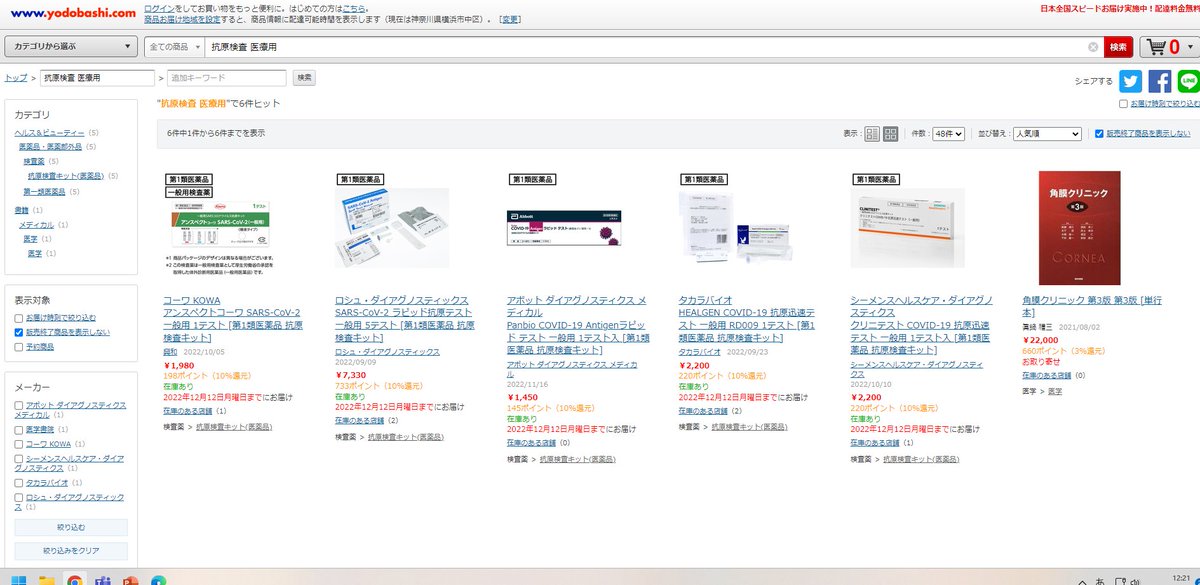
Task: Untick 販売終了商品を表示しない in the 表示対象 panel
Action: tap(19, 332)
